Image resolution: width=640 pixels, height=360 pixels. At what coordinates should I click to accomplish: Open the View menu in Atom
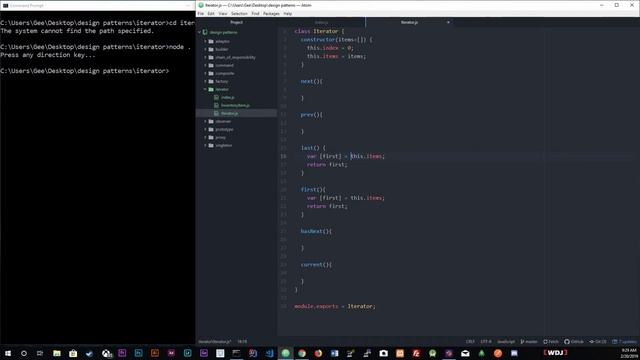pos(222,13)
